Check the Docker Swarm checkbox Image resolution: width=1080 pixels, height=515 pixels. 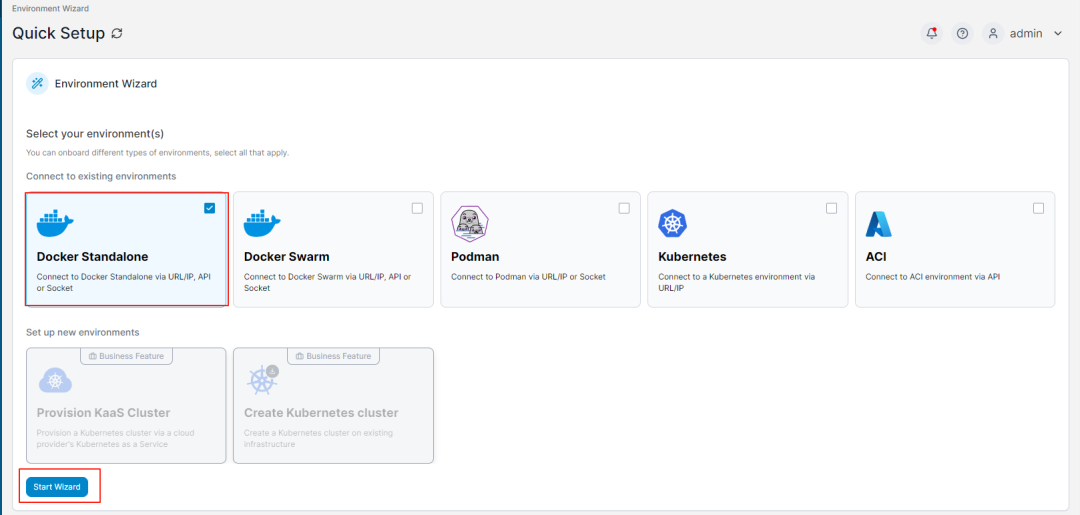(x=417, y=208)
